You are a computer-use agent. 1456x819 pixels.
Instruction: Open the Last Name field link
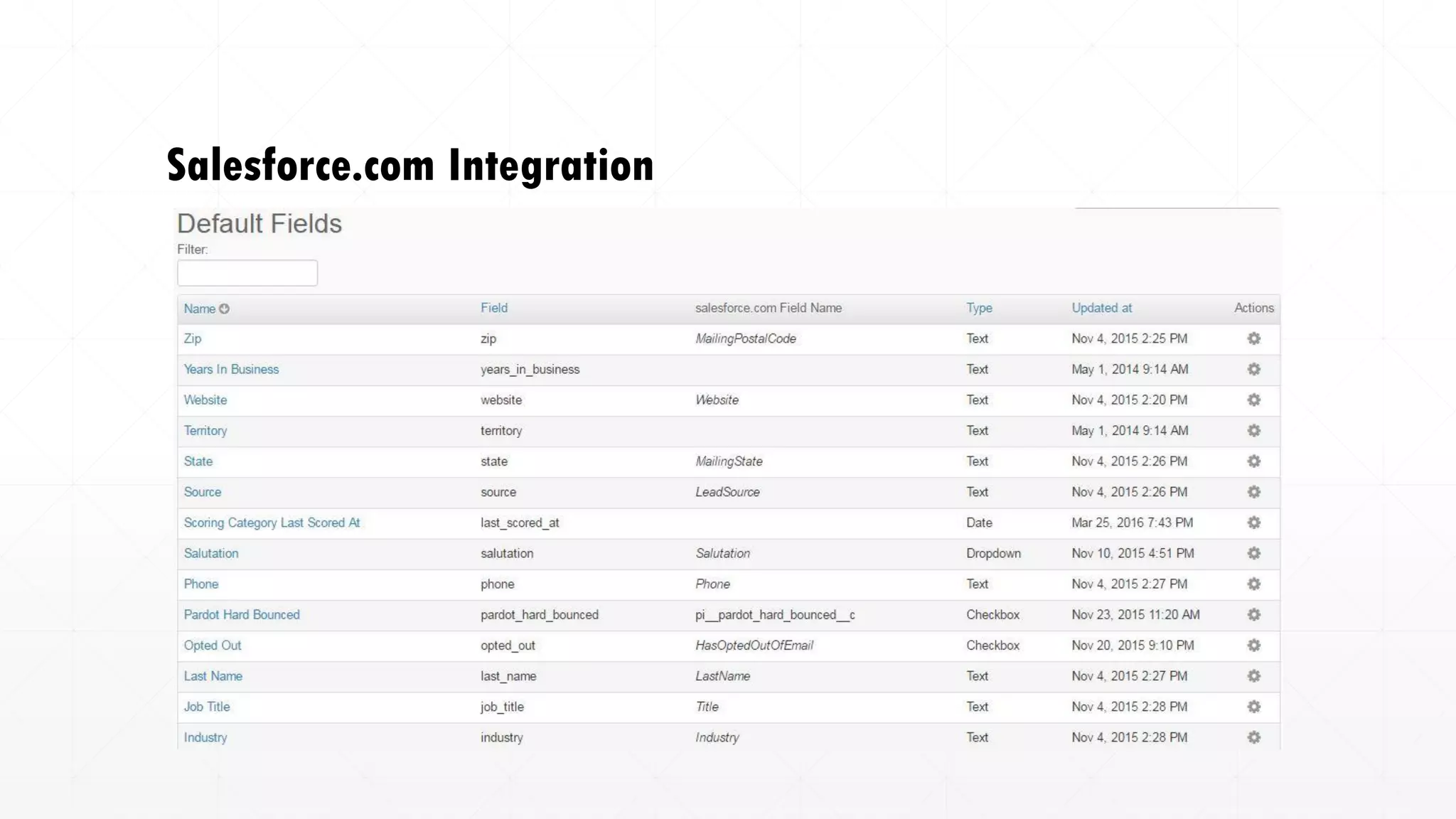tap(213, 676)
